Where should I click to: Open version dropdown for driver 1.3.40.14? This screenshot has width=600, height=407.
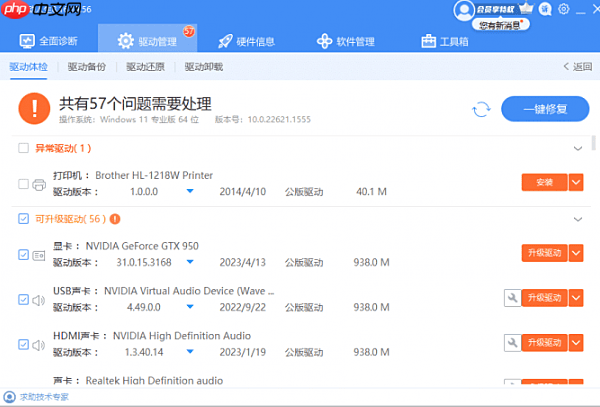coord(190,351)
